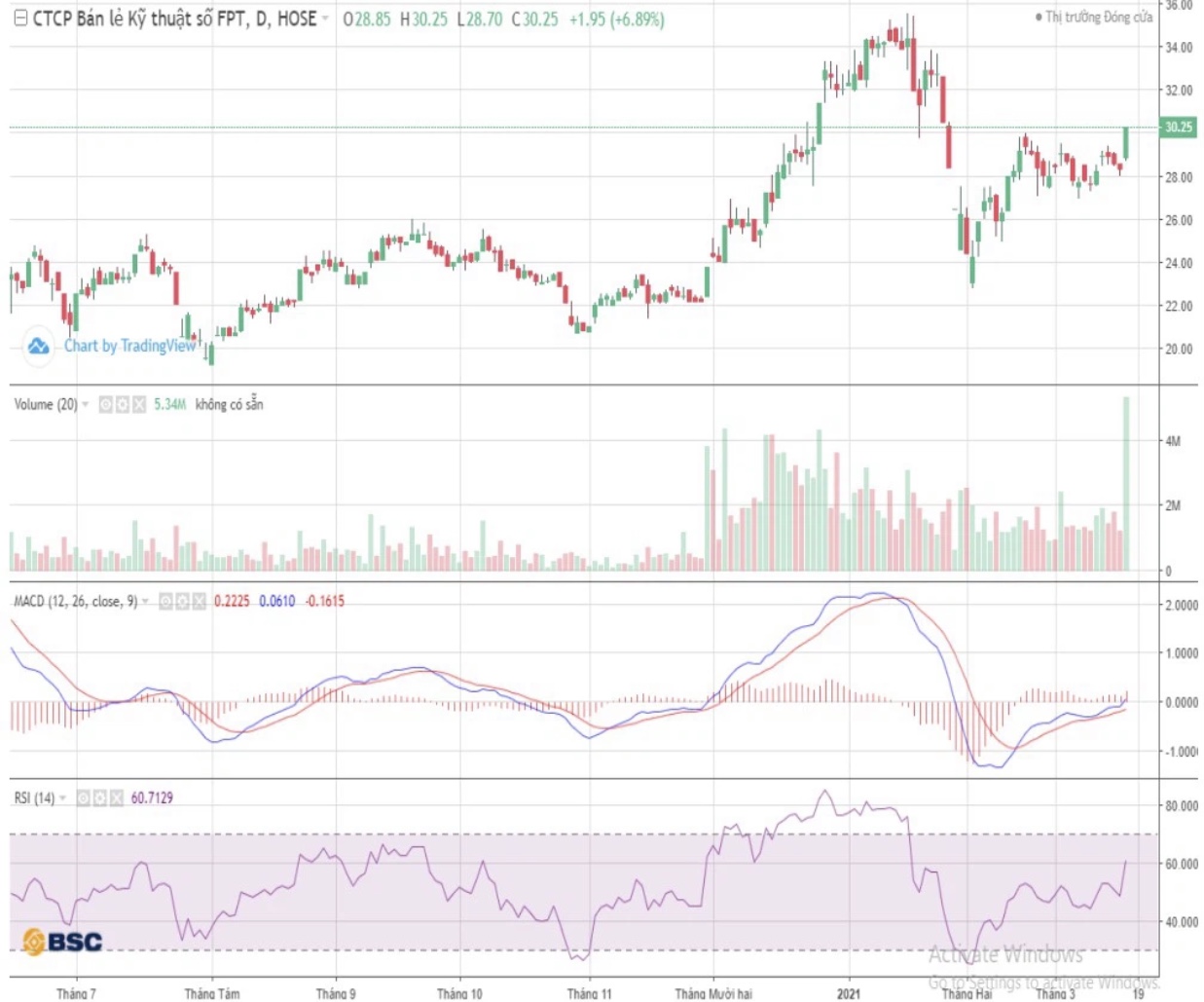This screenshot has width=1204, height=1002.
Task: Open the Chart by TradingView link
Action: pos(129,346)
